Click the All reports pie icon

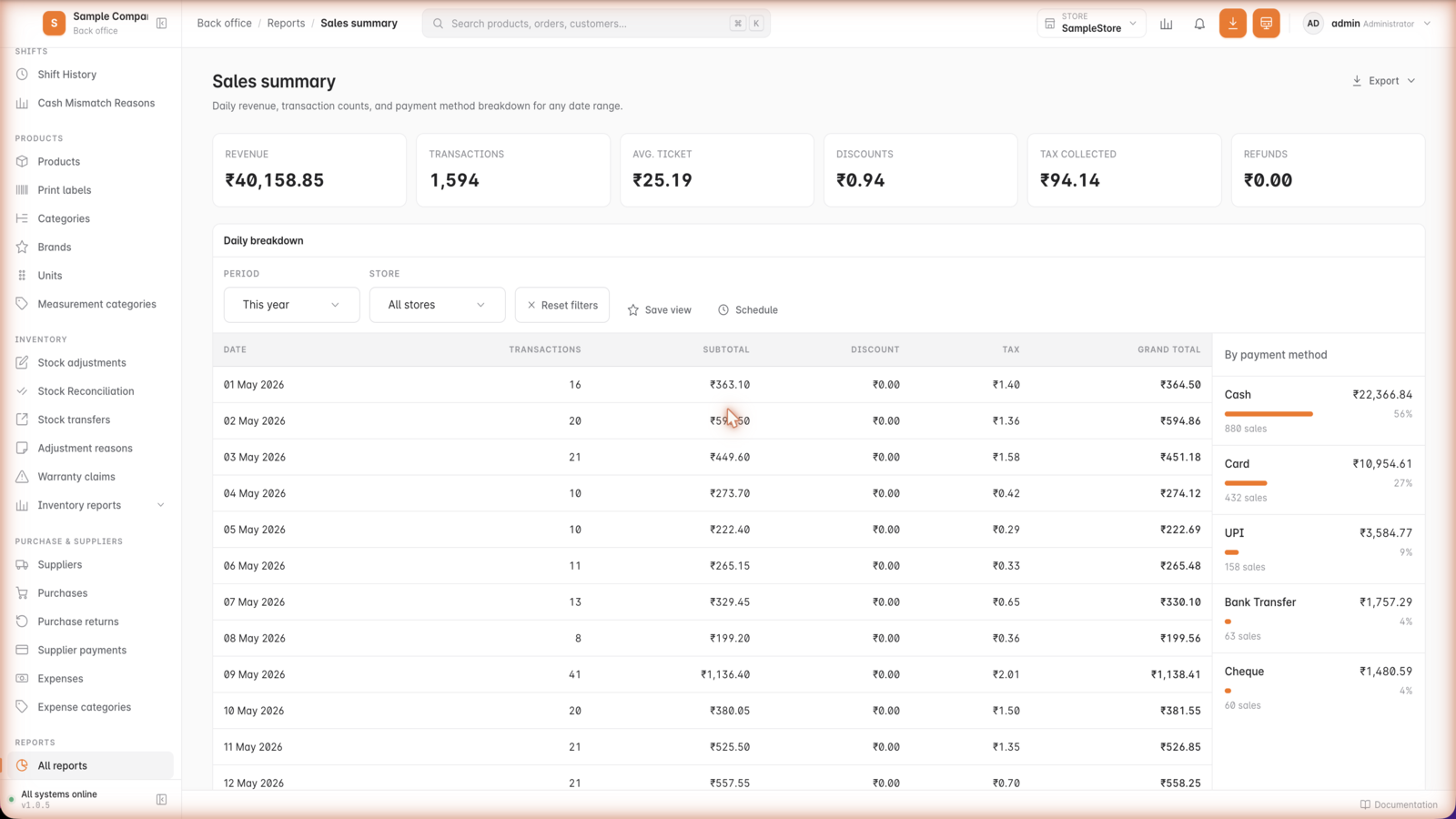point(22,765)
